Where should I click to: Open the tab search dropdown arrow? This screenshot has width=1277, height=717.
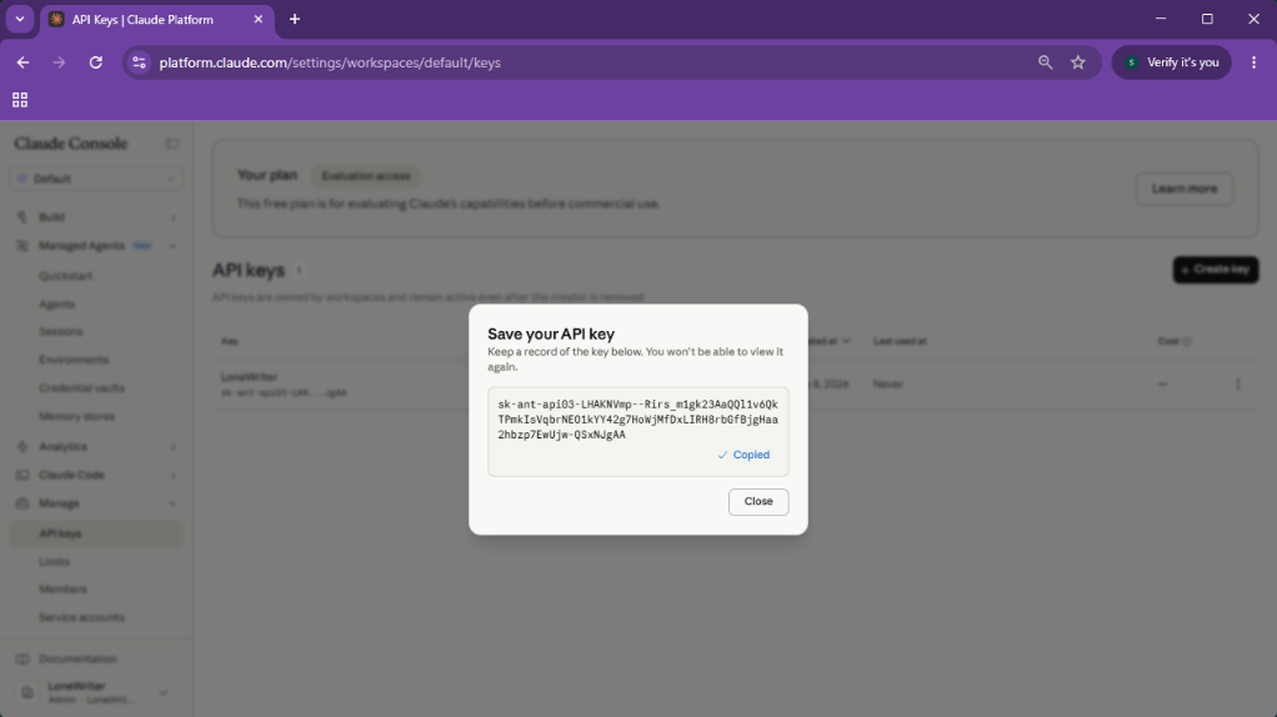(x=20, y=19)
